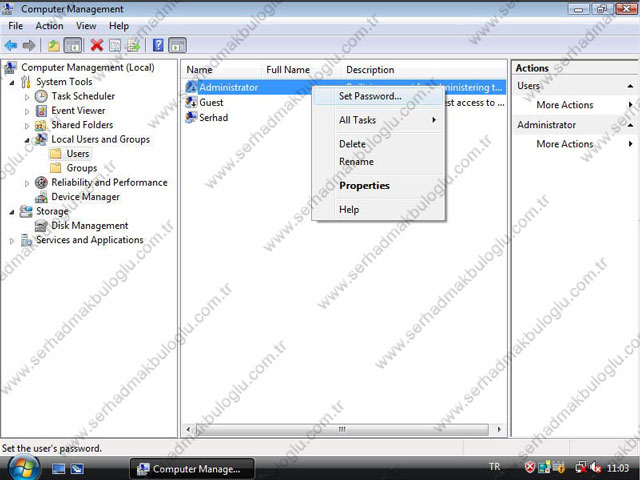Click the red X Delete toolbar icon
Screen dimensions: 640x480
pos(96,45)
